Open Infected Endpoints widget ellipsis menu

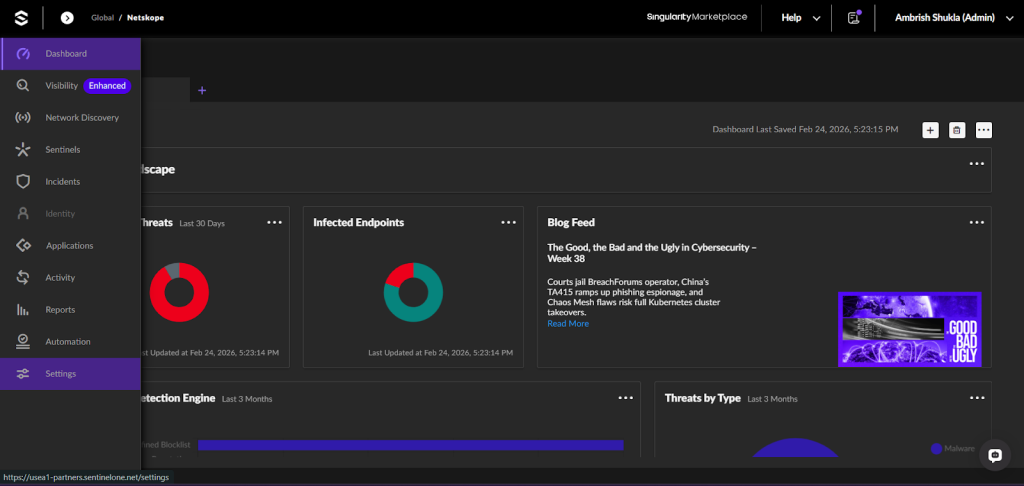pos(509,223)
